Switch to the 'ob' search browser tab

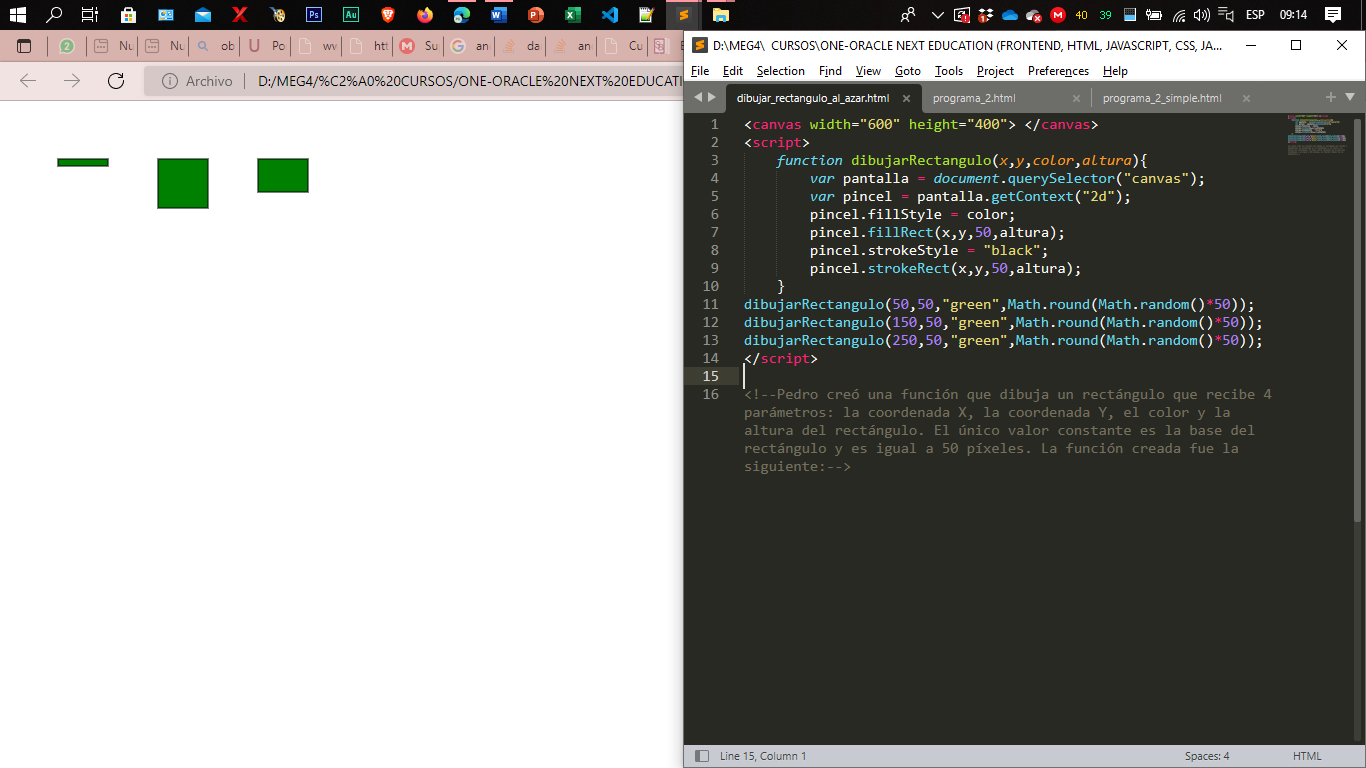click(214, 46)
